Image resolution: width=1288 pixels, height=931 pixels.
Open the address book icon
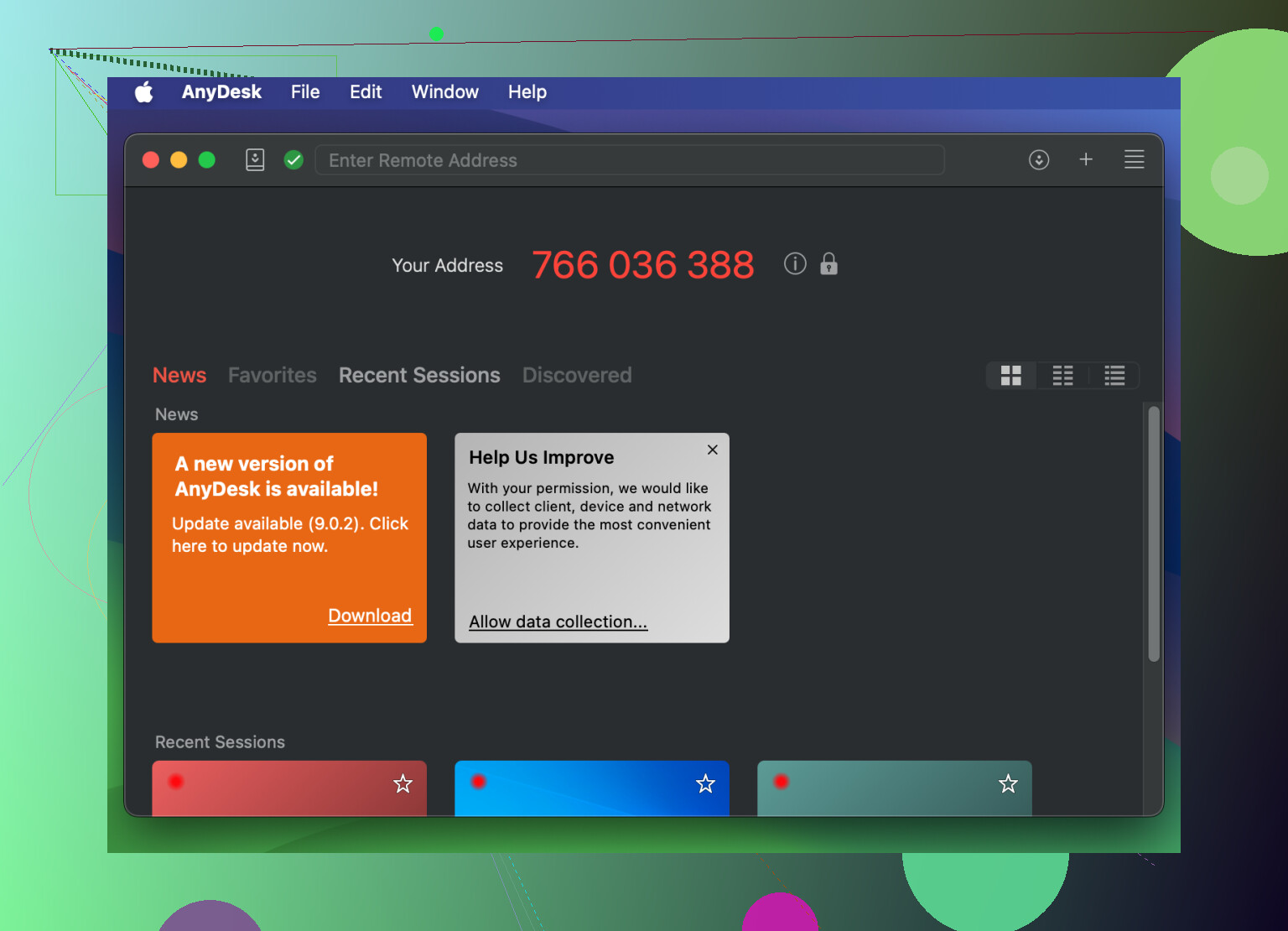click(x=255, y=159)
